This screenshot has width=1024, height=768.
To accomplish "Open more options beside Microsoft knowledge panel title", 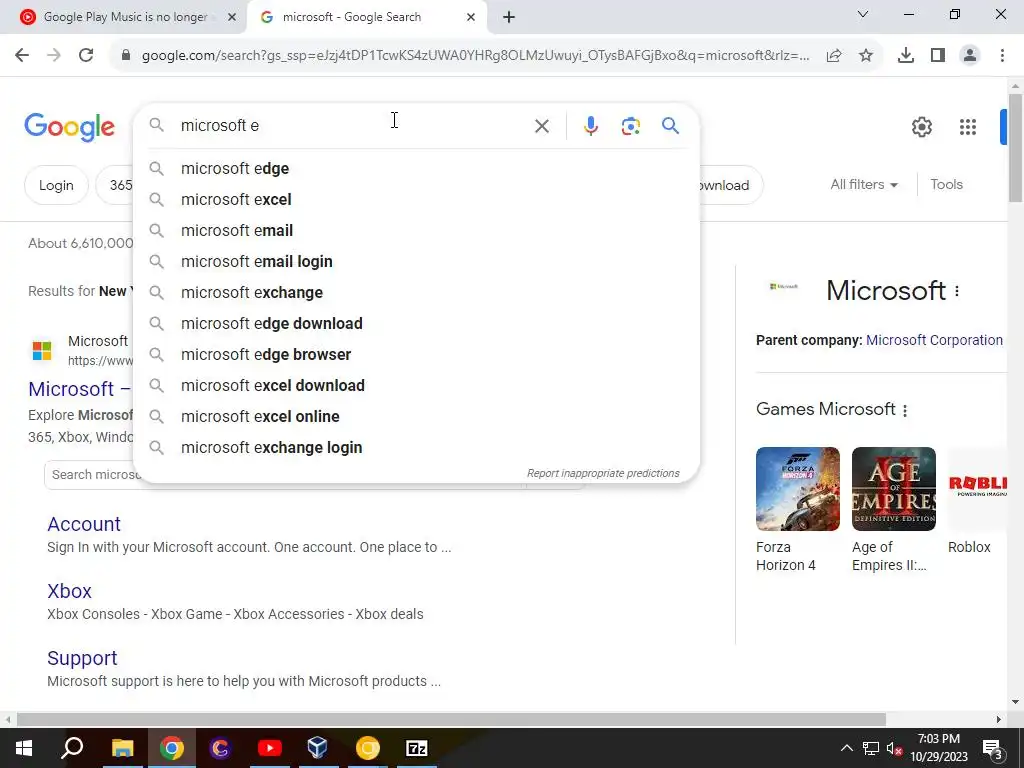I will [x=957, y=291].
